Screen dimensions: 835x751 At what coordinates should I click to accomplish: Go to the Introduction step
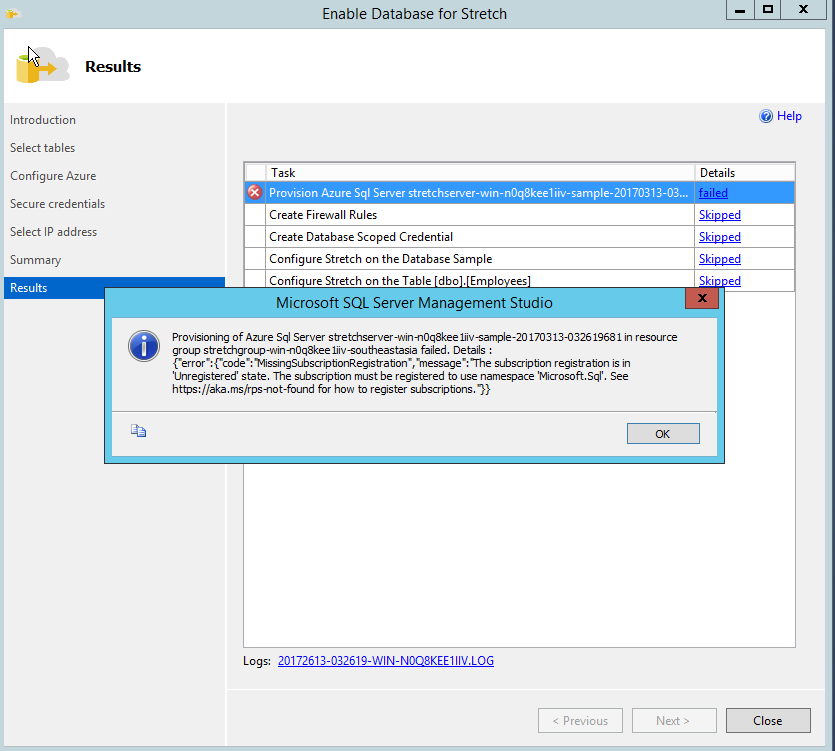[x=43, y=120]
